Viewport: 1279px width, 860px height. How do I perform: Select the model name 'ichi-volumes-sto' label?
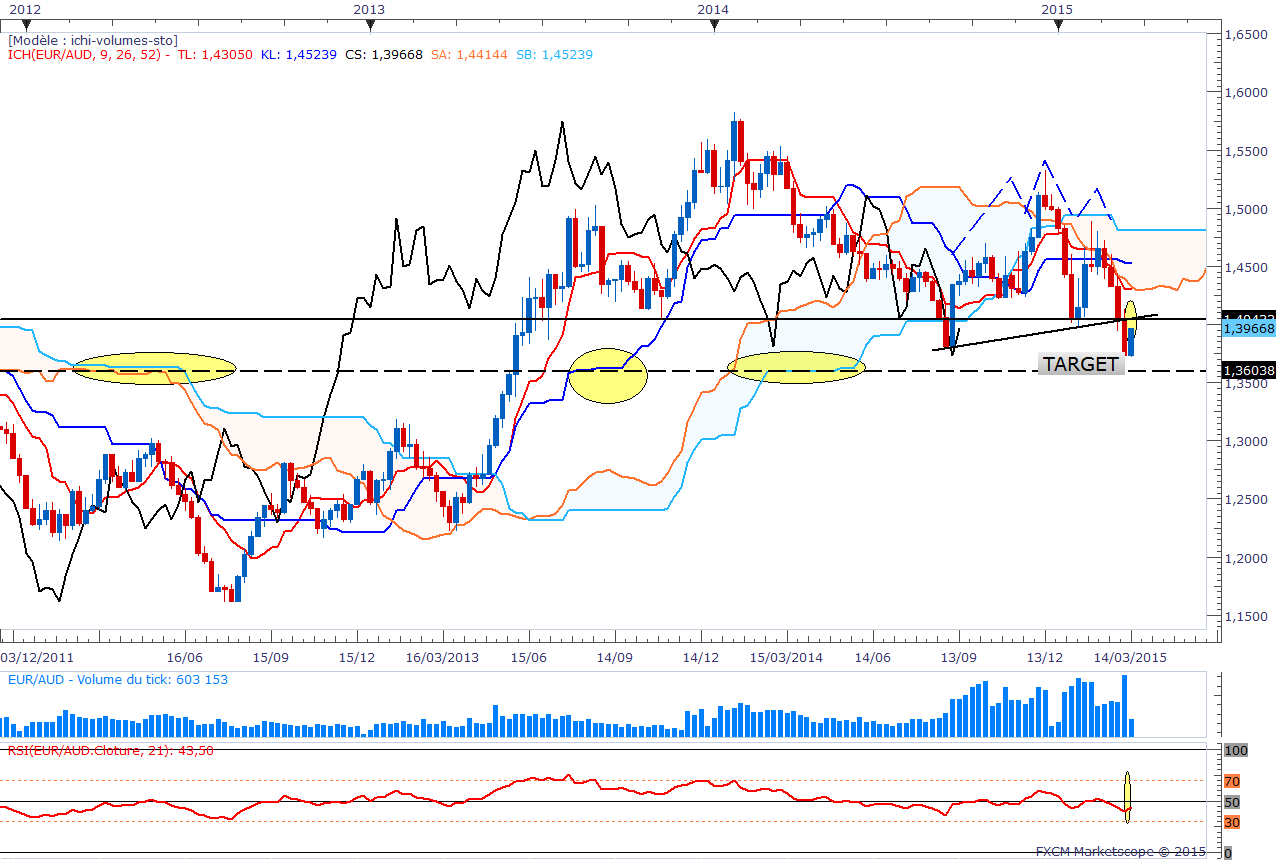point(94,40)
